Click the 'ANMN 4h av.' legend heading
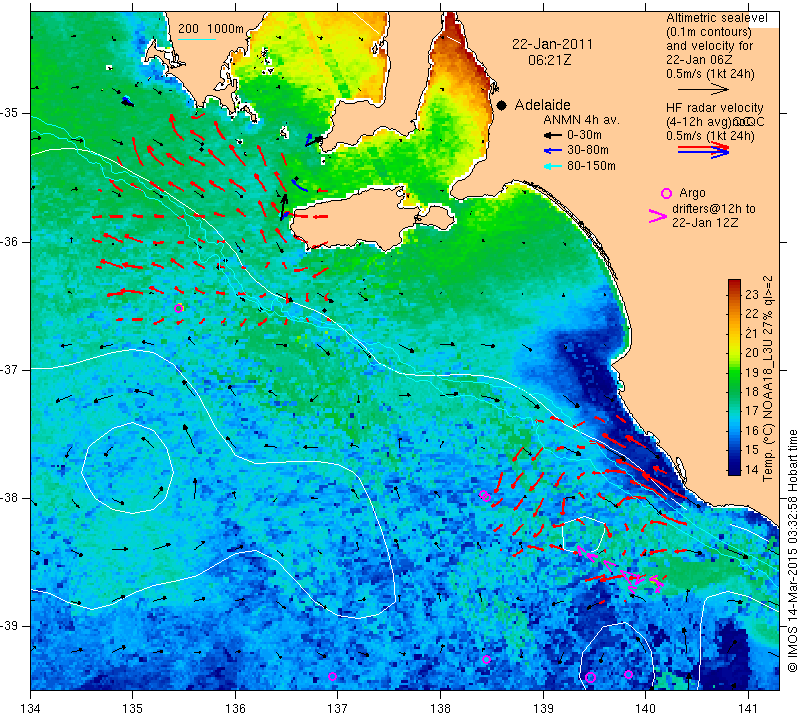Viewport: 800px width, 720px height. click(581, 120)
